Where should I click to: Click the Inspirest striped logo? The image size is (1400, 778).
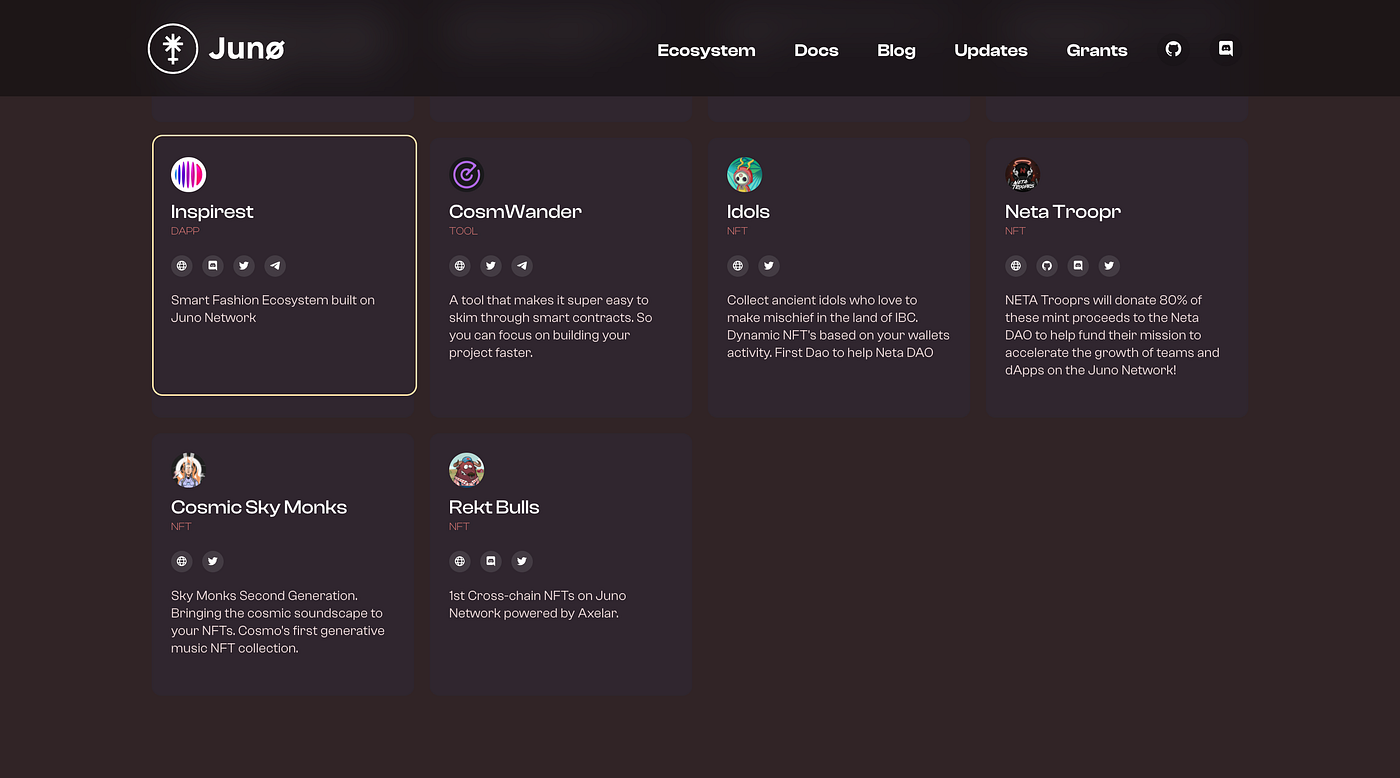tap(188, 175)
